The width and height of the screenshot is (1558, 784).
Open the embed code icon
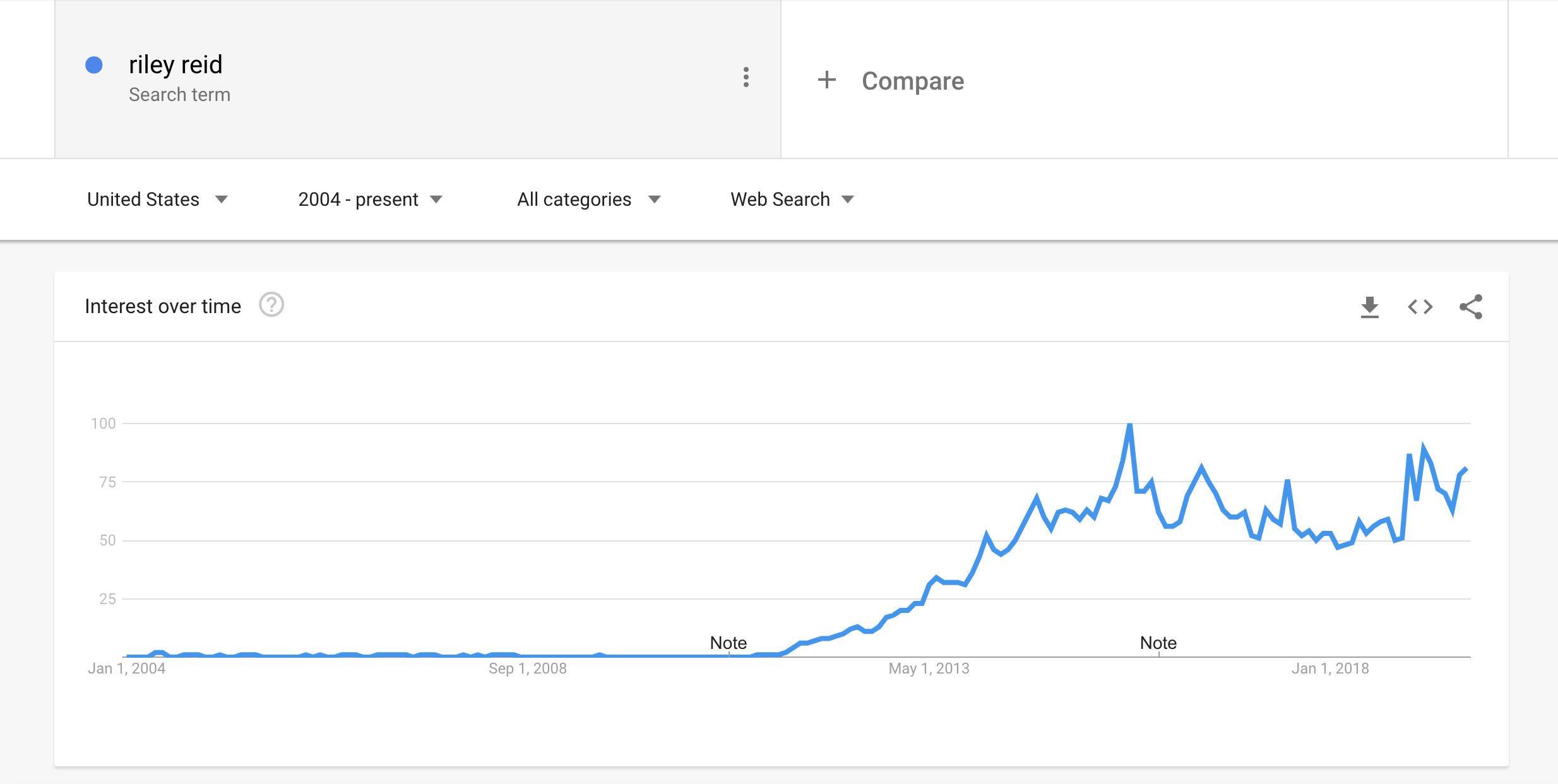(1420, 307)
